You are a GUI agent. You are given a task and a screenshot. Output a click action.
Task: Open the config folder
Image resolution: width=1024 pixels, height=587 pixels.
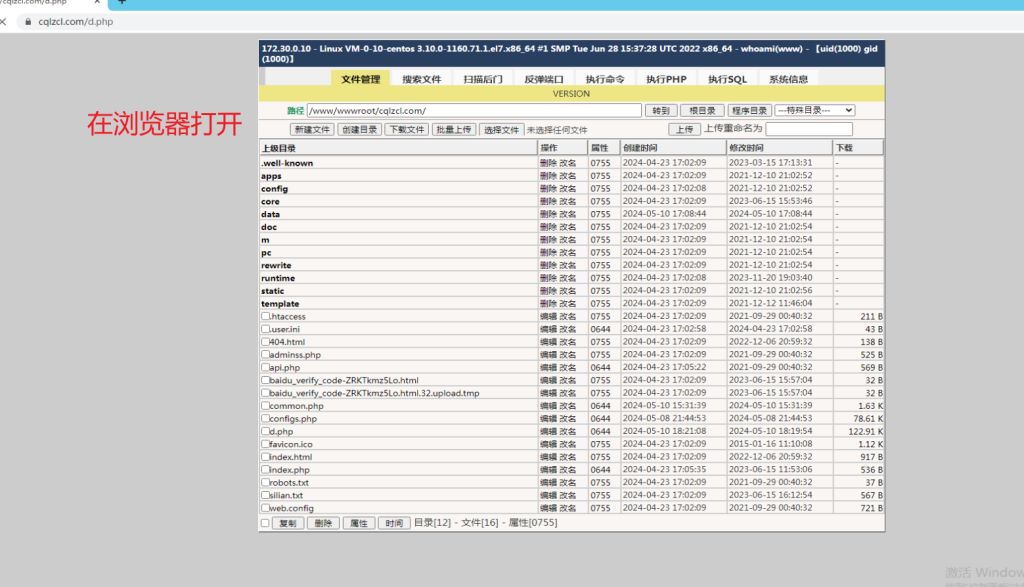point(274,189)
